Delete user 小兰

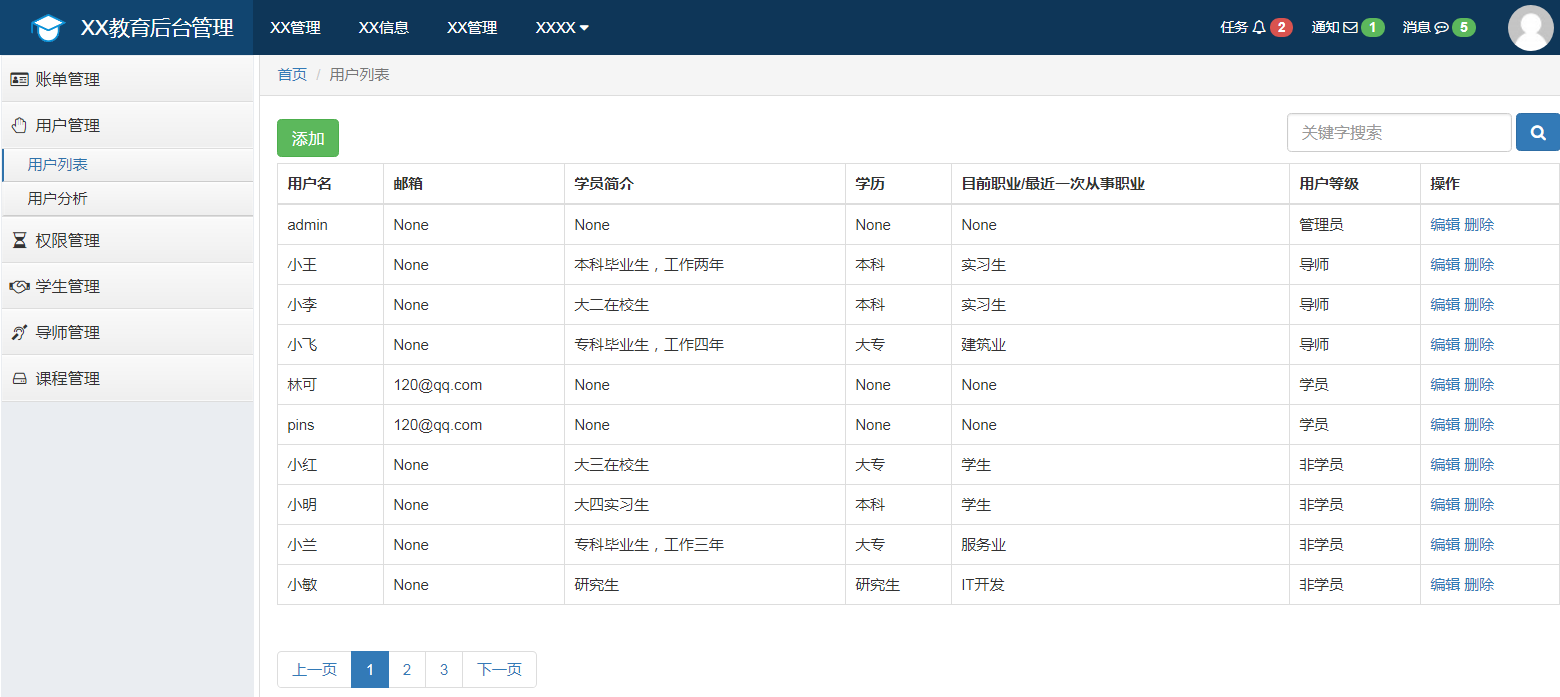pos(1479,545)
